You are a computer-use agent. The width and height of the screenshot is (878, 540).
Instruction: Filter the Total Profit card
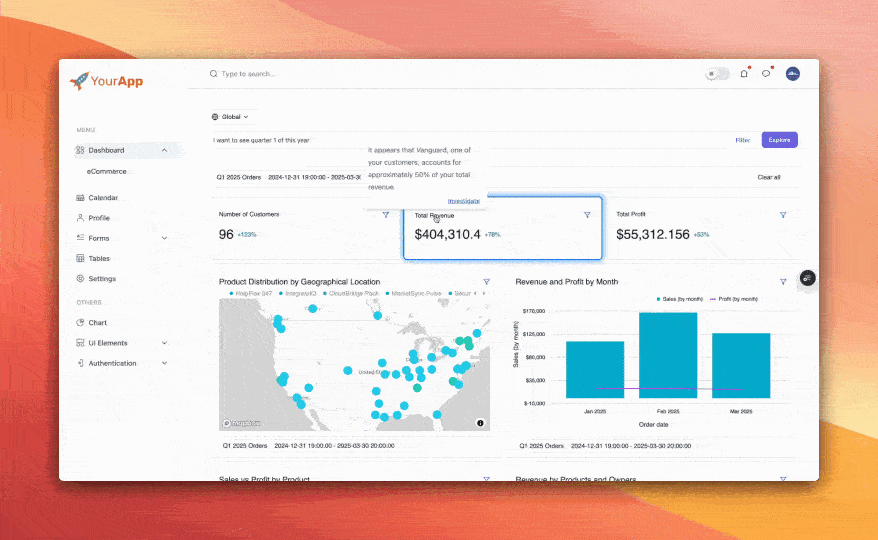783,215
